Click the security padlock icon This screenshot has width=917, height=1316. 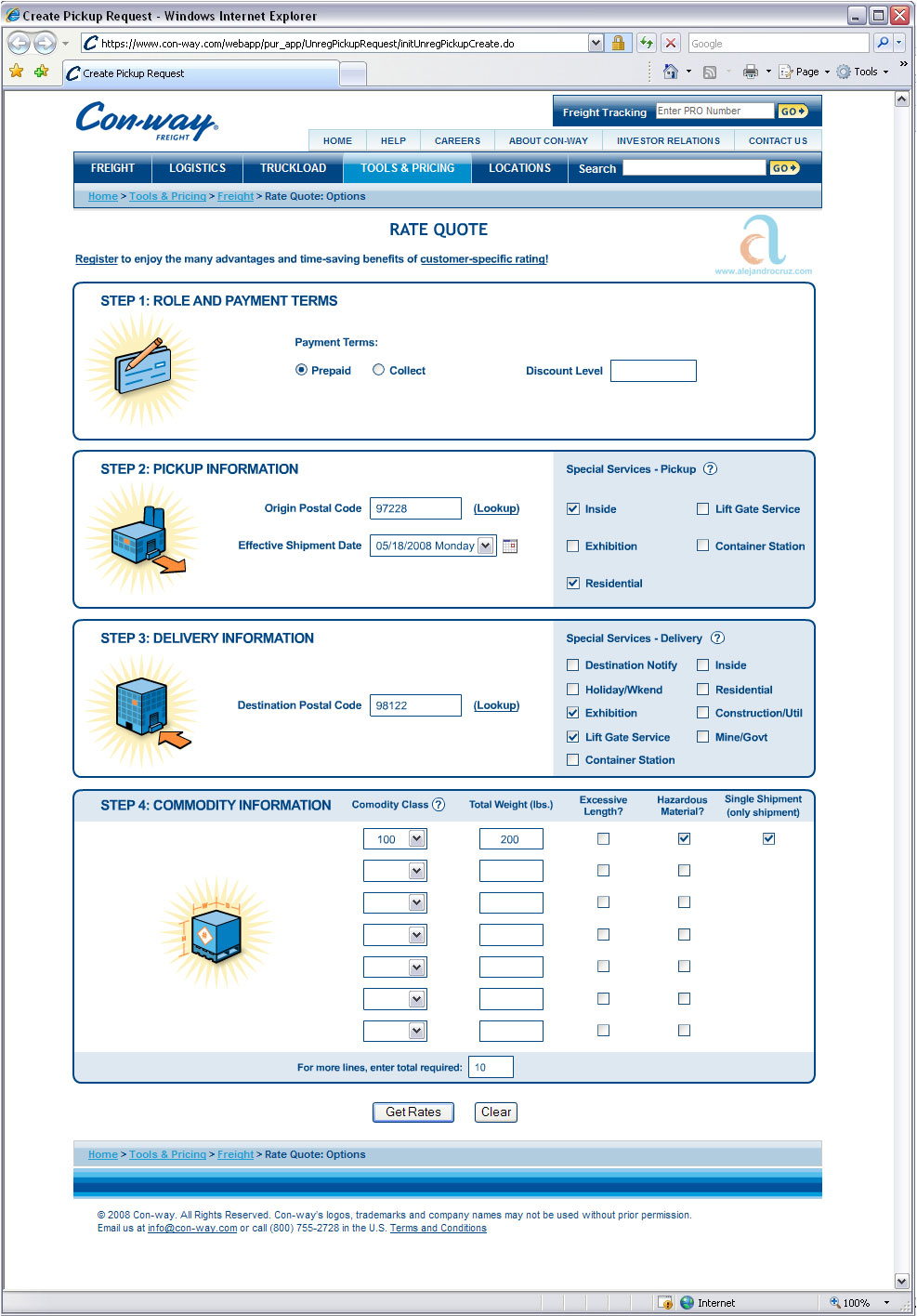point(618,43)
